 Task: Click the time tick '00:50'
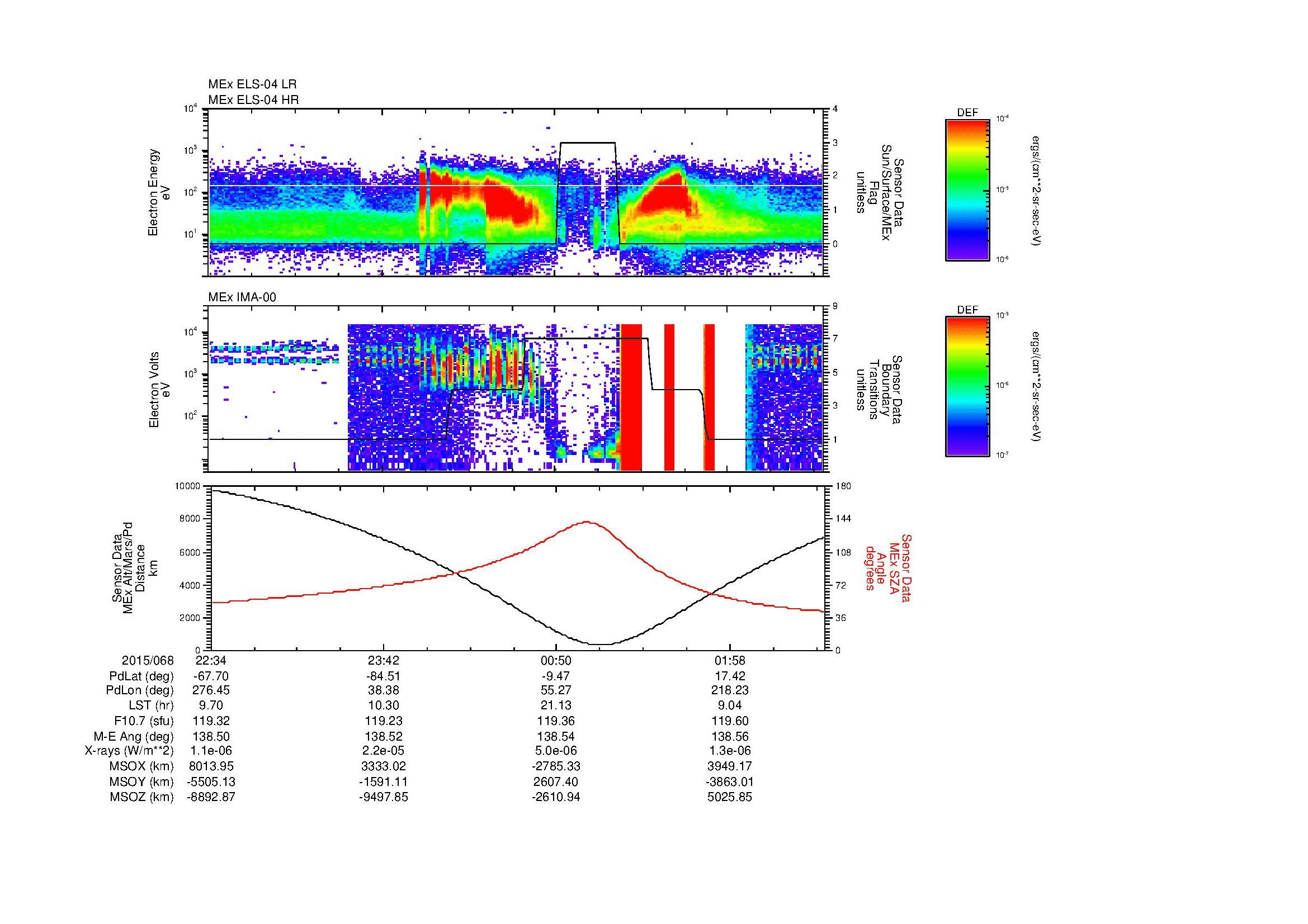556,661
